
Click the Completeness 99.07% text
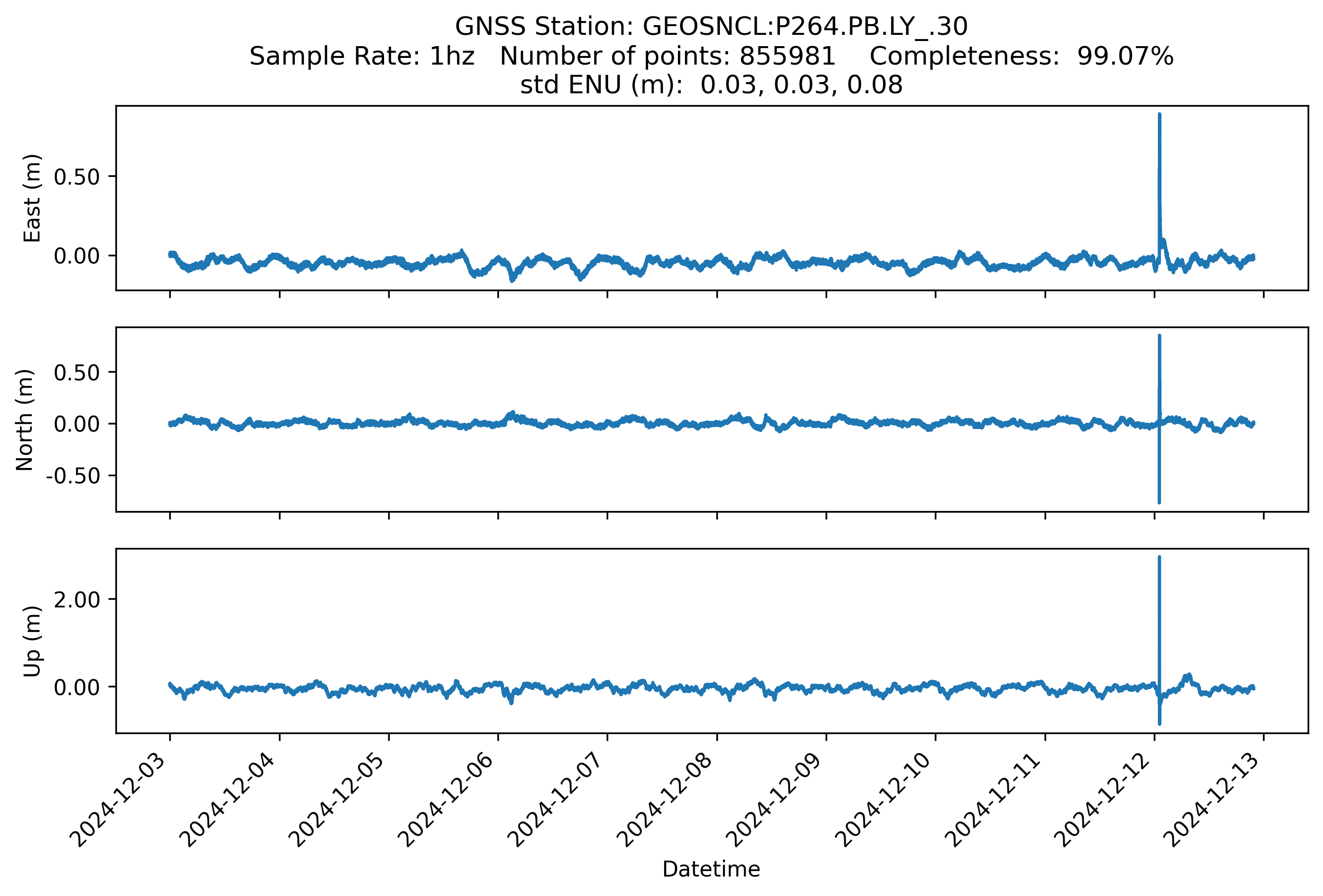tap(1021, 56)
